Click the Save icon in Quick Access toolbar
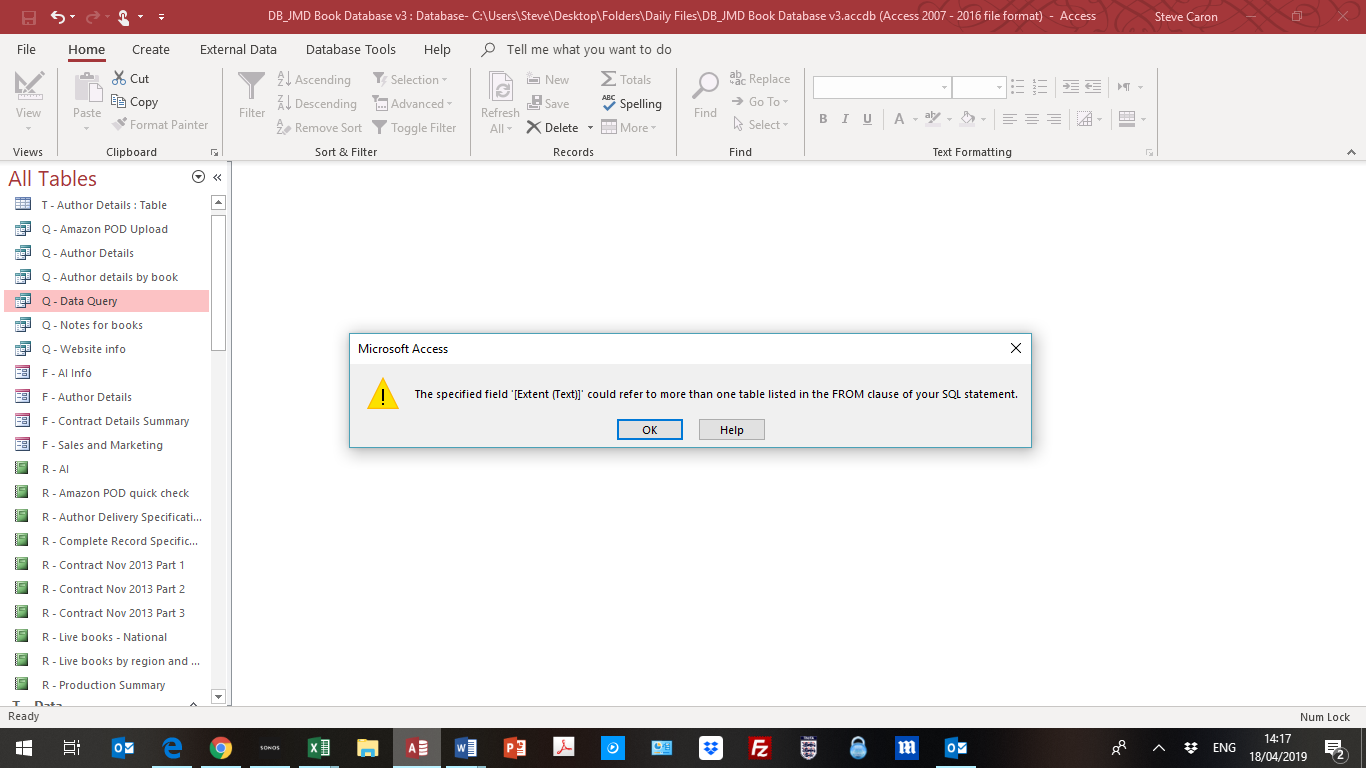 pyautogui.click(x=28, y=17)
